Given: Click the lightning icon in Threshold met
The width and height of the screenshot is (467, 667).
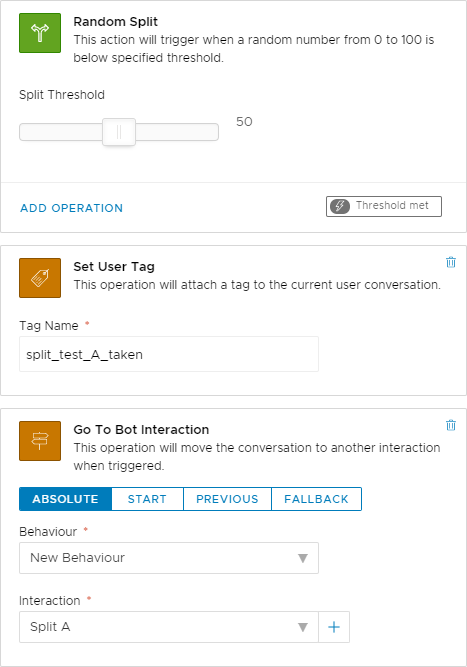Looking at the screenshot, I should pos(340,206).
